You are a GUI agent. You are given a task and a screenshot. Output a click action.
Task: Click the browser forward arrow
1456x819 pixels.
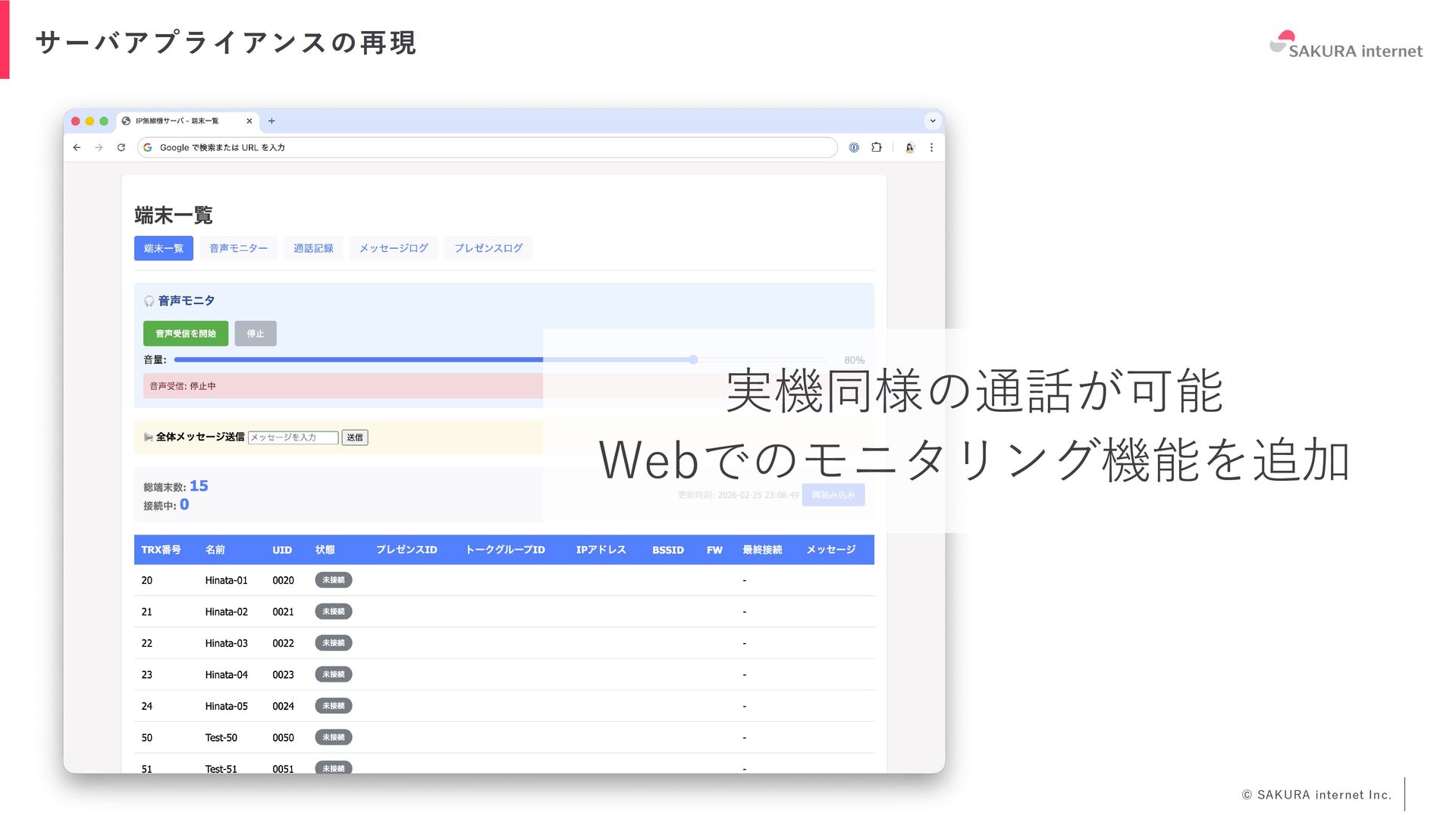pos(99,148)
